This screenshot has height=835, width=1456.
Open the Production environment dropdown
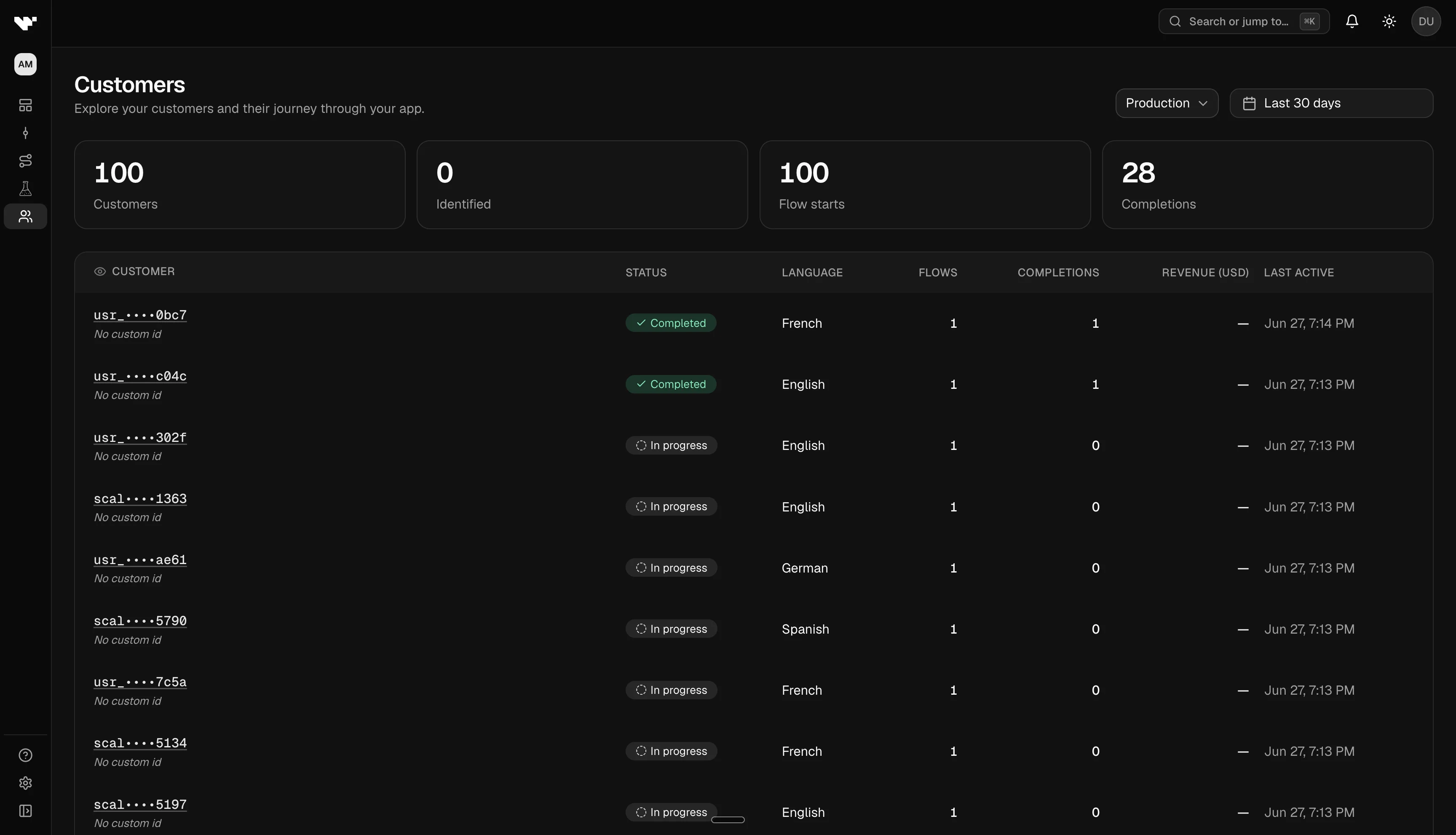click(x=1167, y=103)
